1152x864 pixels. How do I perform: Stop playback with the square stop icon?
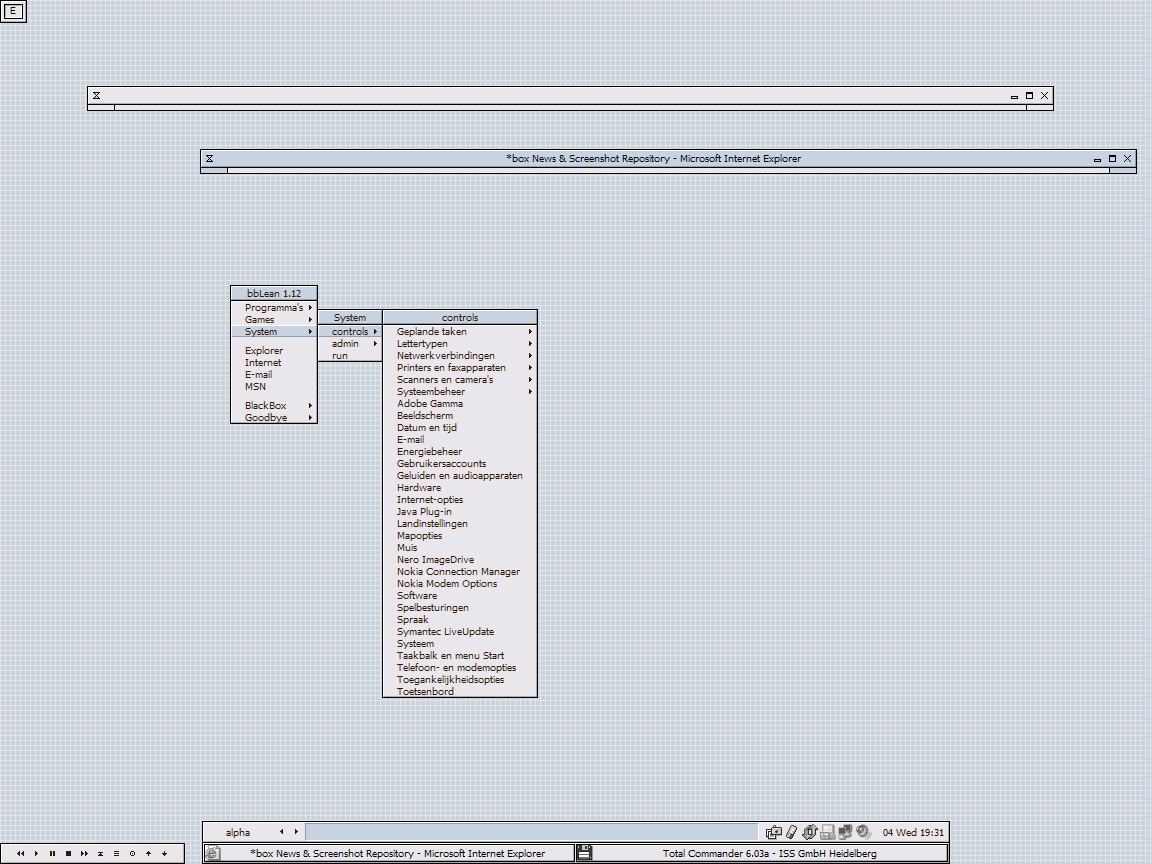click(x=68, y=854)
